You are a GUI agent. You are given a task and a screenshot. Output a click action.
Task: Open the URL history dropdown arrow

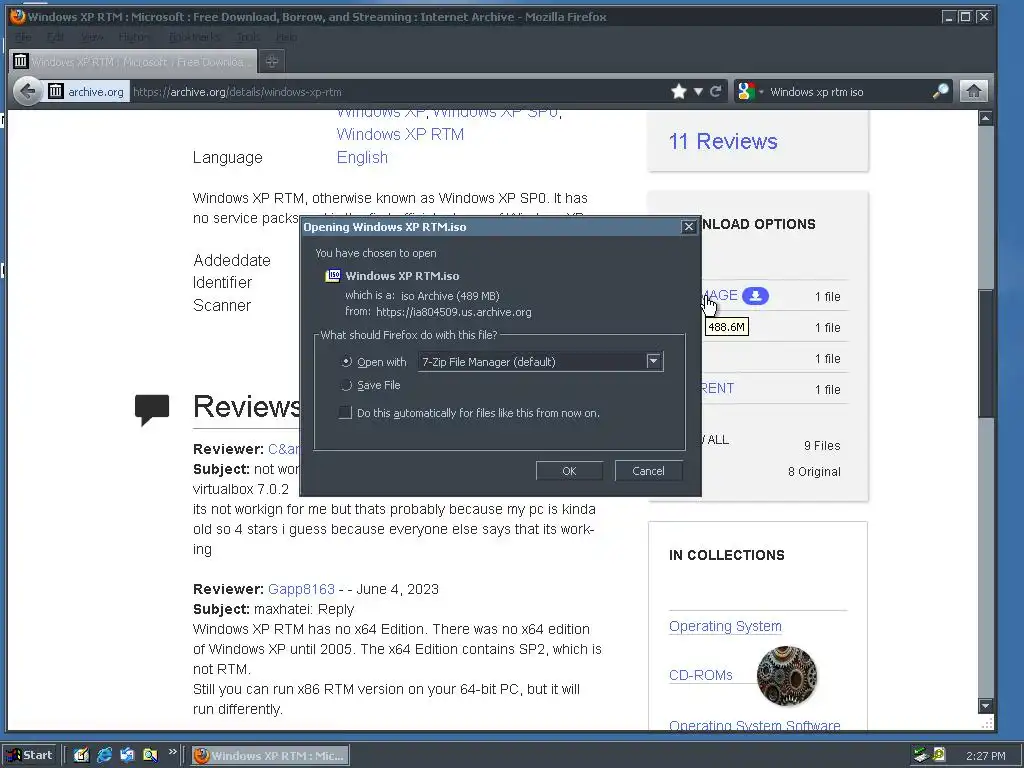[x=698, y=91]
